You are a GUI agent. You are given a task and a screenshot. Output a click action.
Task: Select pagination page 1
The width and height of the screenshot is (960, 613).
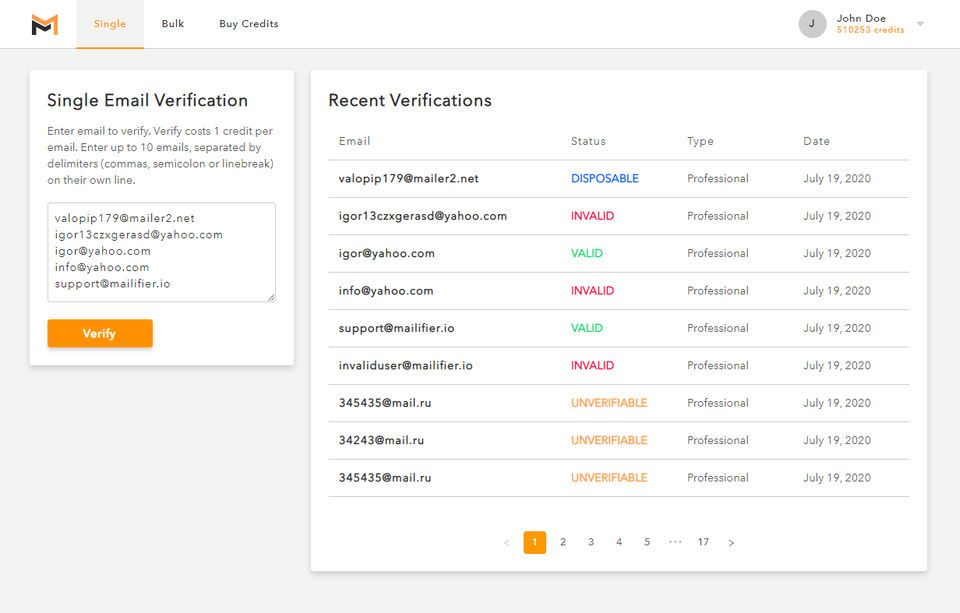(534, 542)
